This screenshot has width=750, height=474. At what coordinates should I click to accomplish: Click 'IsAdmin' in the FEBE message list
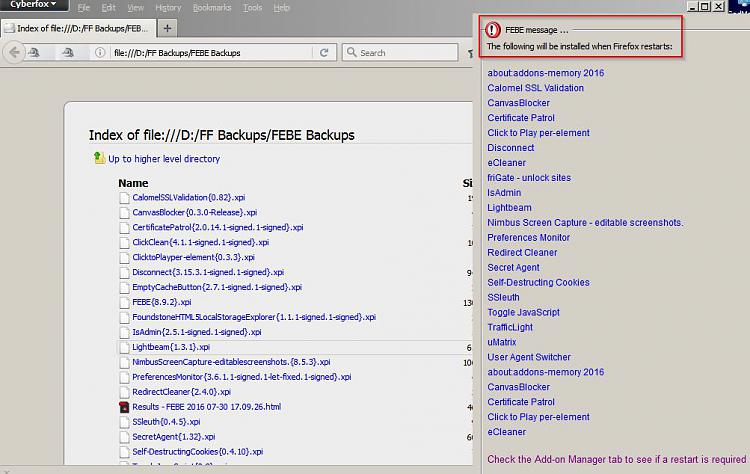click(x=504, y=193)
